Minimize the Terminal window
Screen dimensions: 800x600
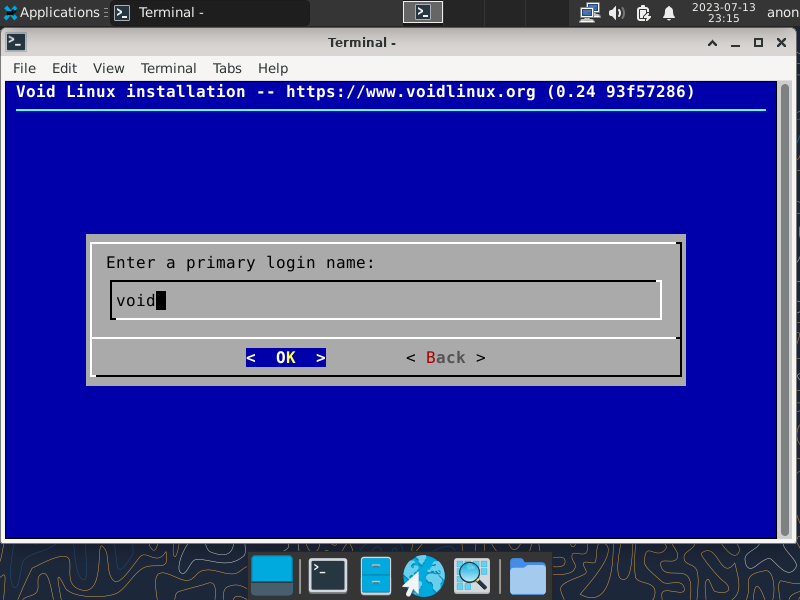pos(735,43)
